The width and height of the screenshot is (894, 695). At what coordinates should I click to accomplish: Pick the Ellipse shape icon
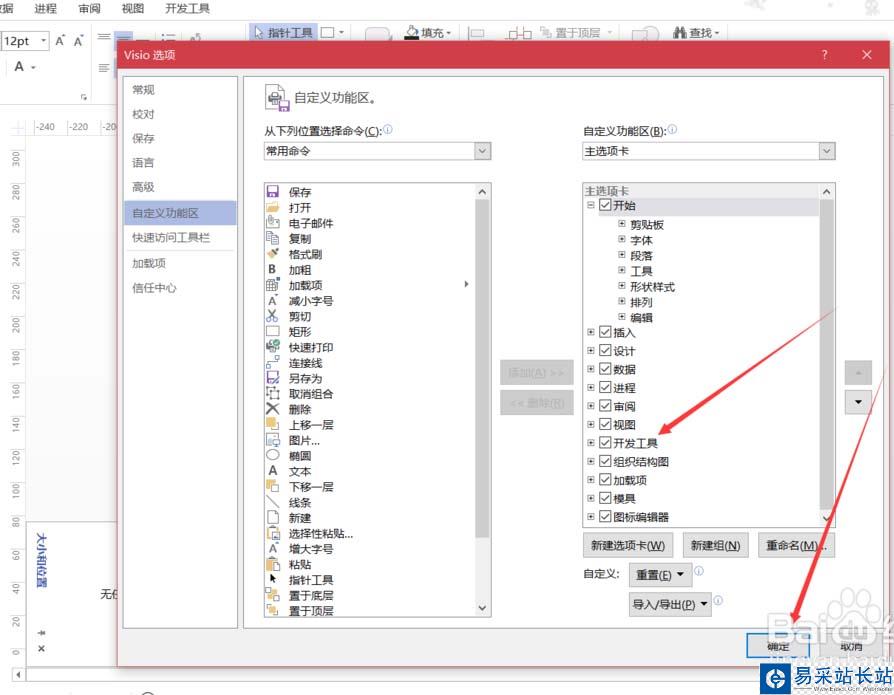273,455
